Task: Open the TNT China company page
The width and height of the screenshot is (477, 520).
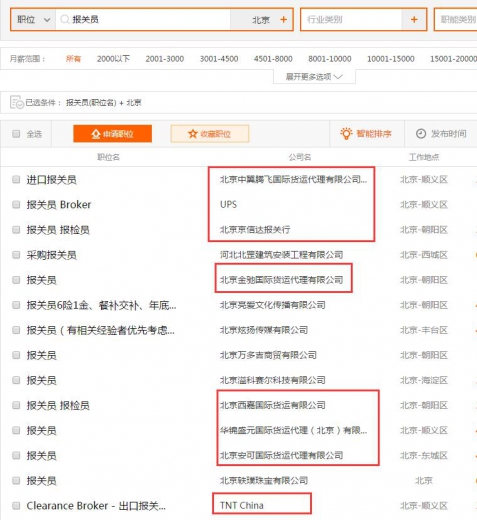Action: [242, 506]
